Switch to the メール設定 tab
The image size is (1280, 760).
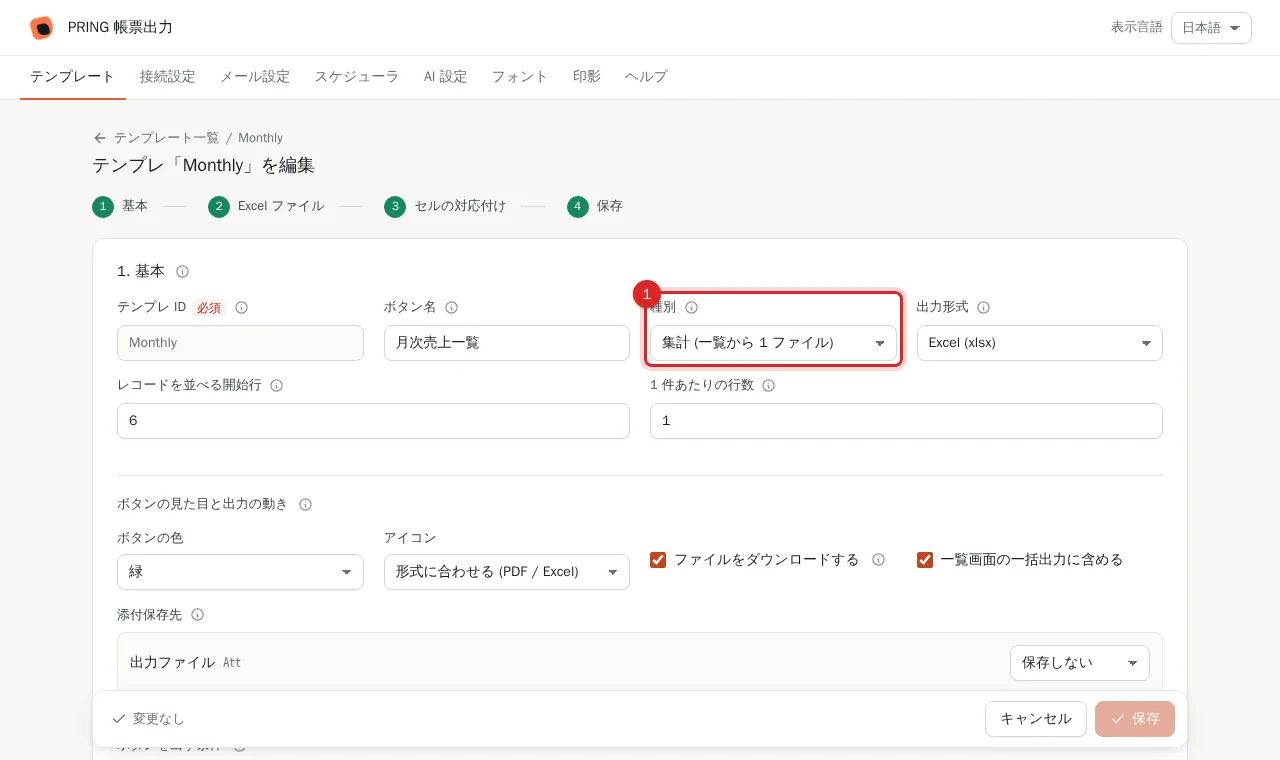255,77
